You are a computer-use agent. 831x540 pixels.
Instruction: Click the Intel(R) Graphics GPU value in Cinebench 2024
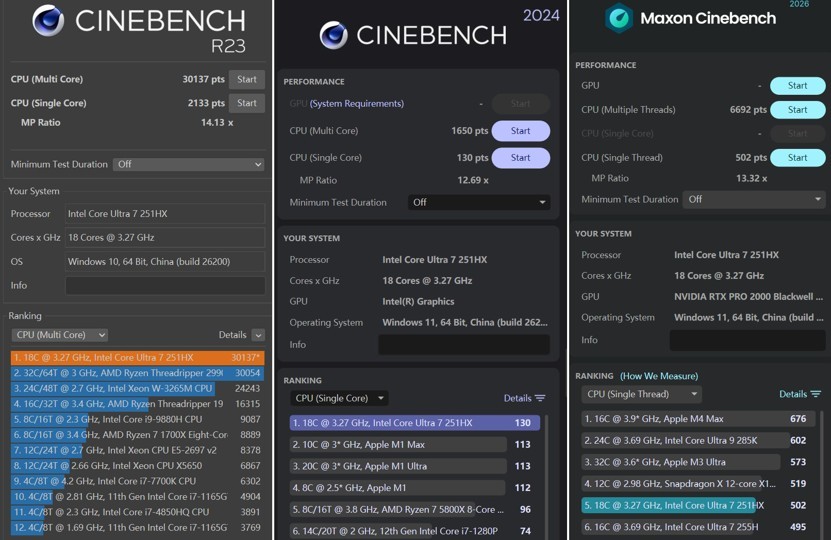418,302
